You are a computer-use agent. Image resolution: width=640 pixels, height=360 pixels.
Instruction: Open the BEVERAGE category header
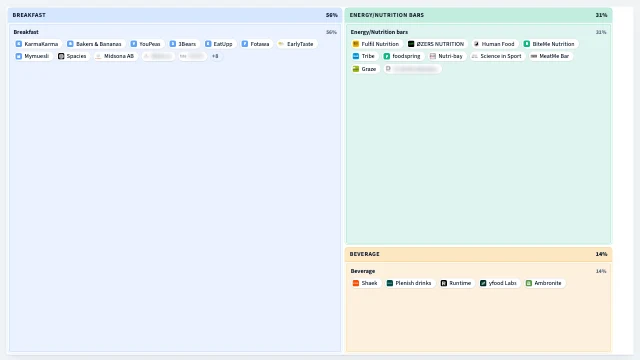click(478, 254)
